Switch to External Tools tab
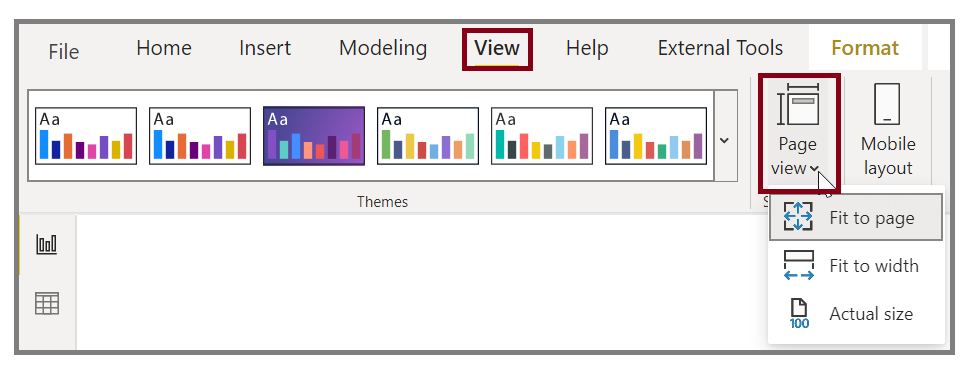The image size is (960, 368). [x=720, y=48]
